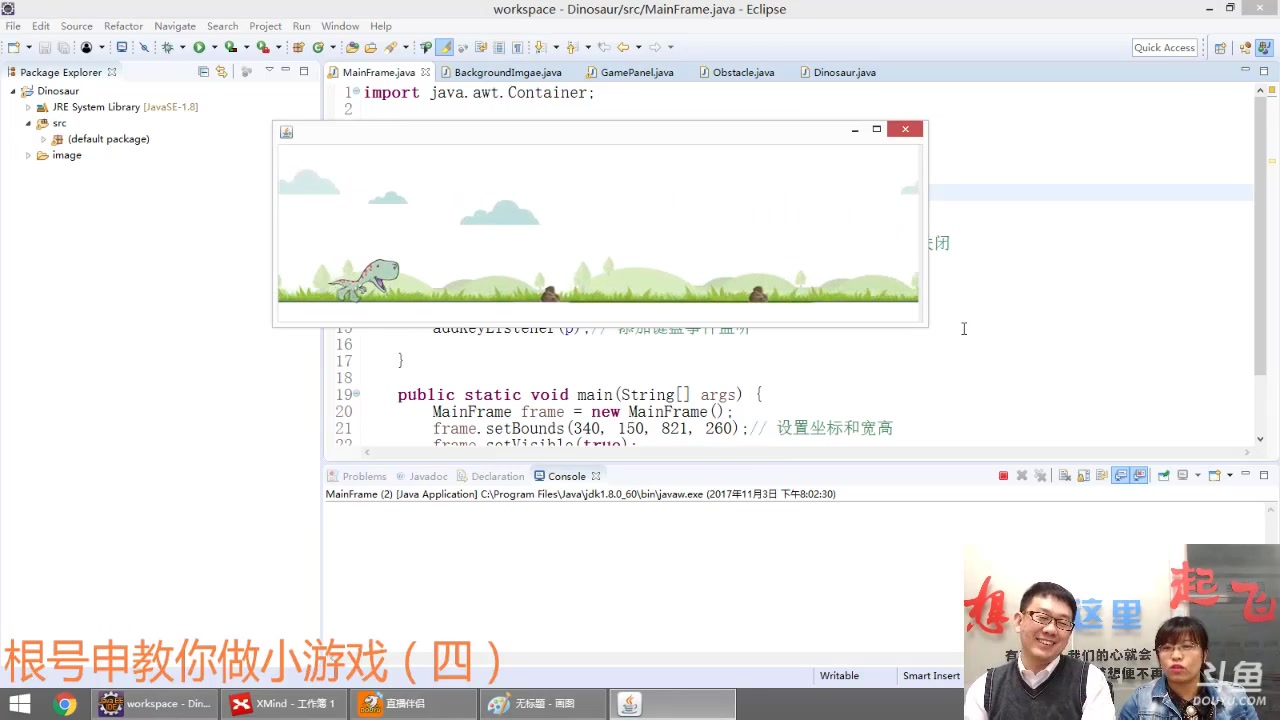Pin the Console view
The image size is (1280, 720).
click(x=1164, y=476)
